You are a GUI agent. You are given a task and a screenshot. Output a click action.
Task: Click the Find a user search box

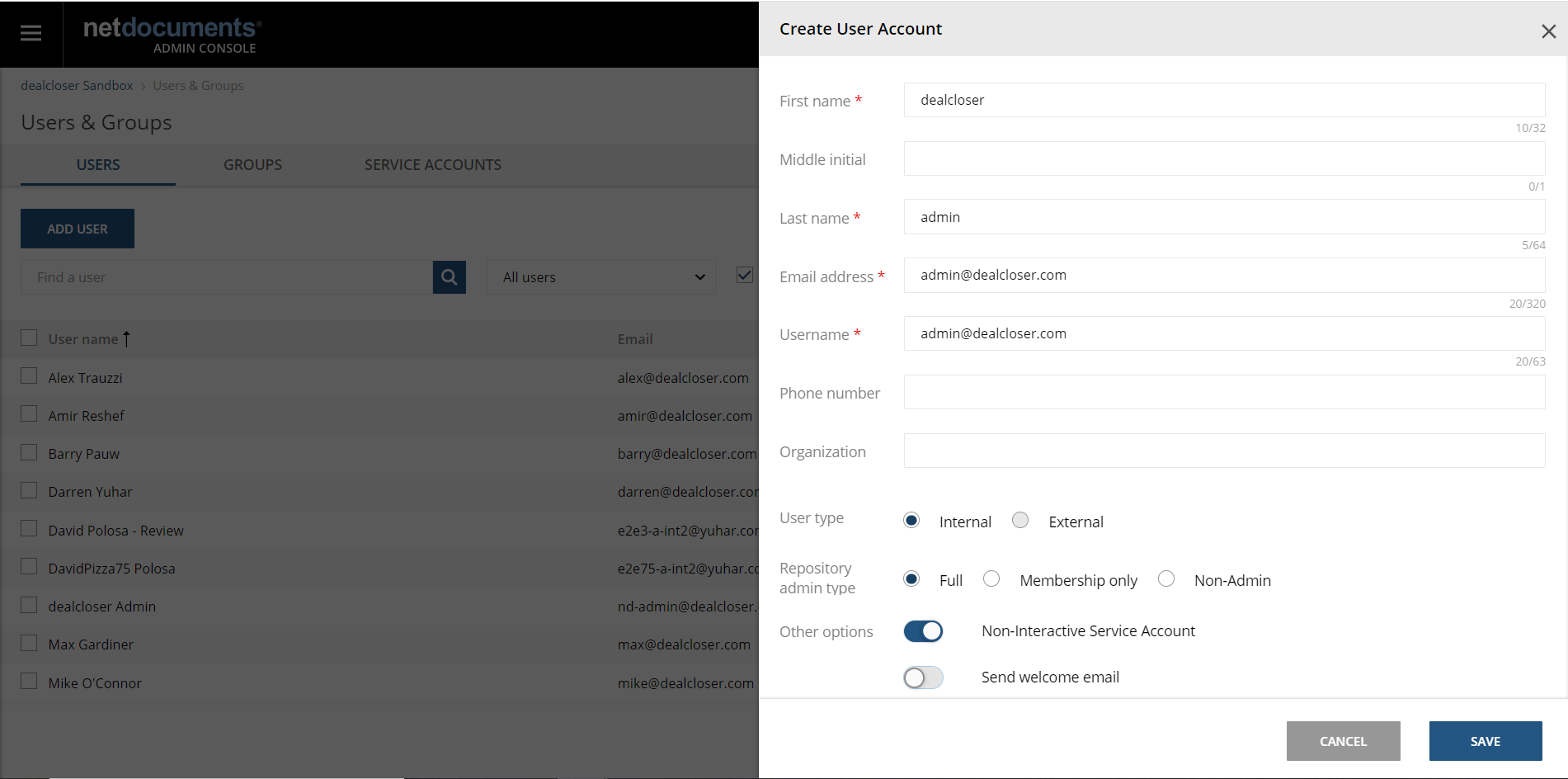pyautogui.click(x=227, y=277)
